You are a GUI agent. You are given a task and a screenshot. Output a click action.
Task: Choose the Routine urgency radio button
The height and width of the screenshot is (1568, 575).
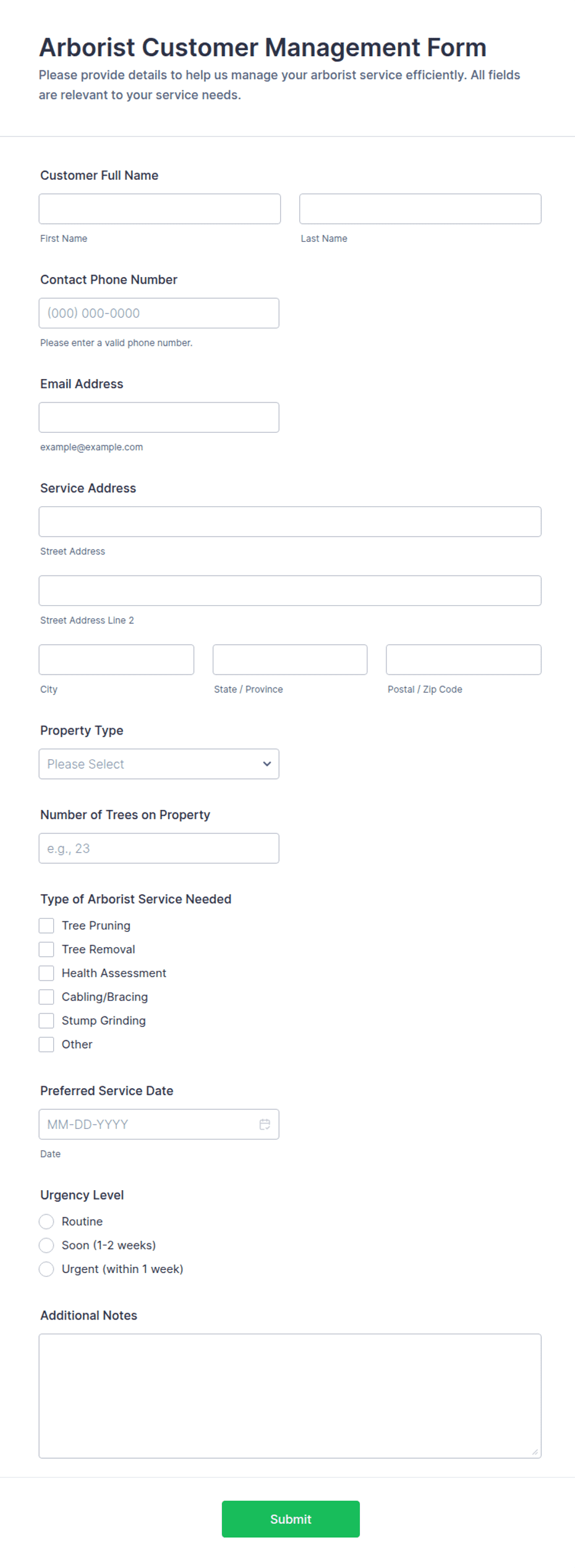tap(46, 1221)
